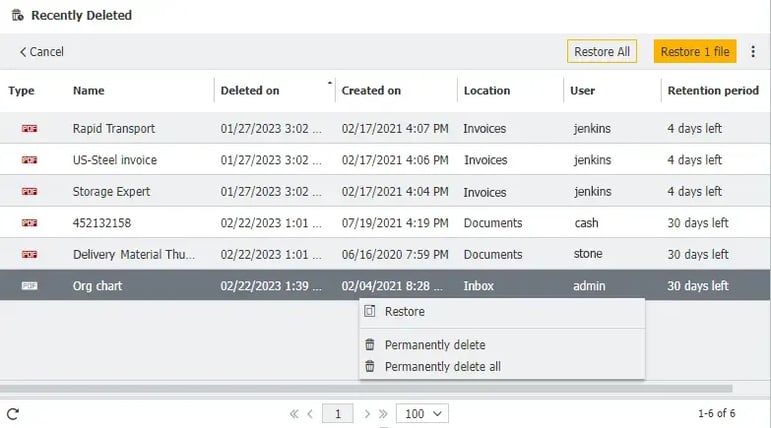This screenshot has height=428, width=771.
Task: Go to the next page
Action: pyautogui.click(x=367, y=414)
